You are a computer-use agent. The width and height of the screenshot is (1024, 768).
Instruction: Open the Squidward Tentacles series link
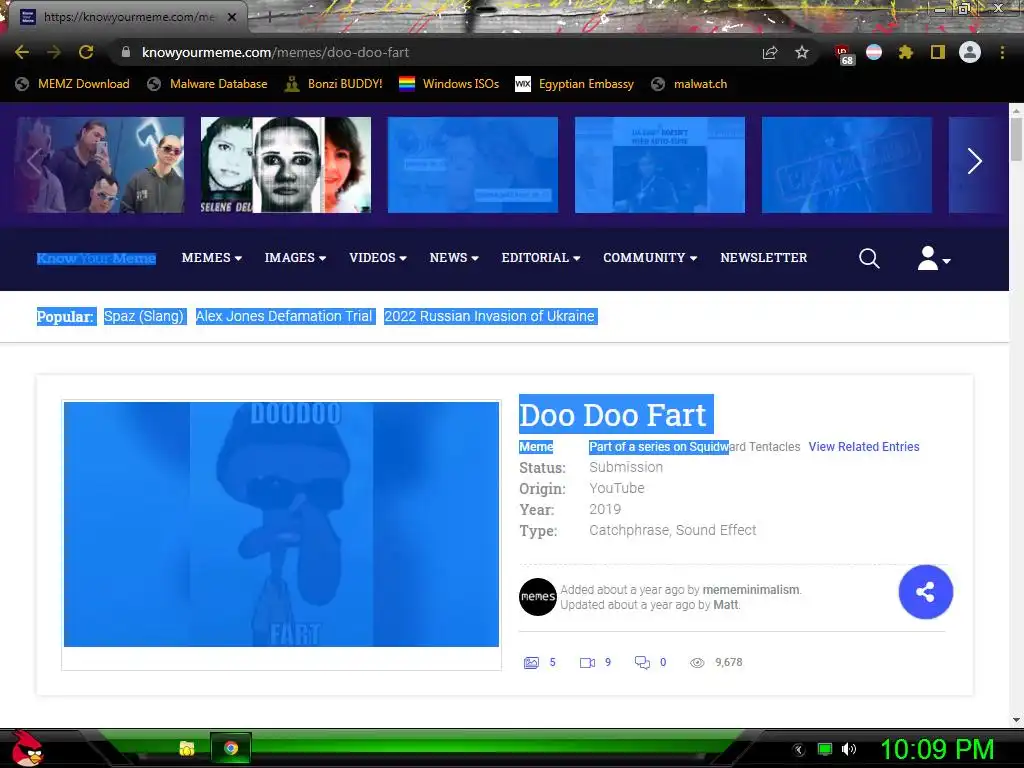(744, 447)
